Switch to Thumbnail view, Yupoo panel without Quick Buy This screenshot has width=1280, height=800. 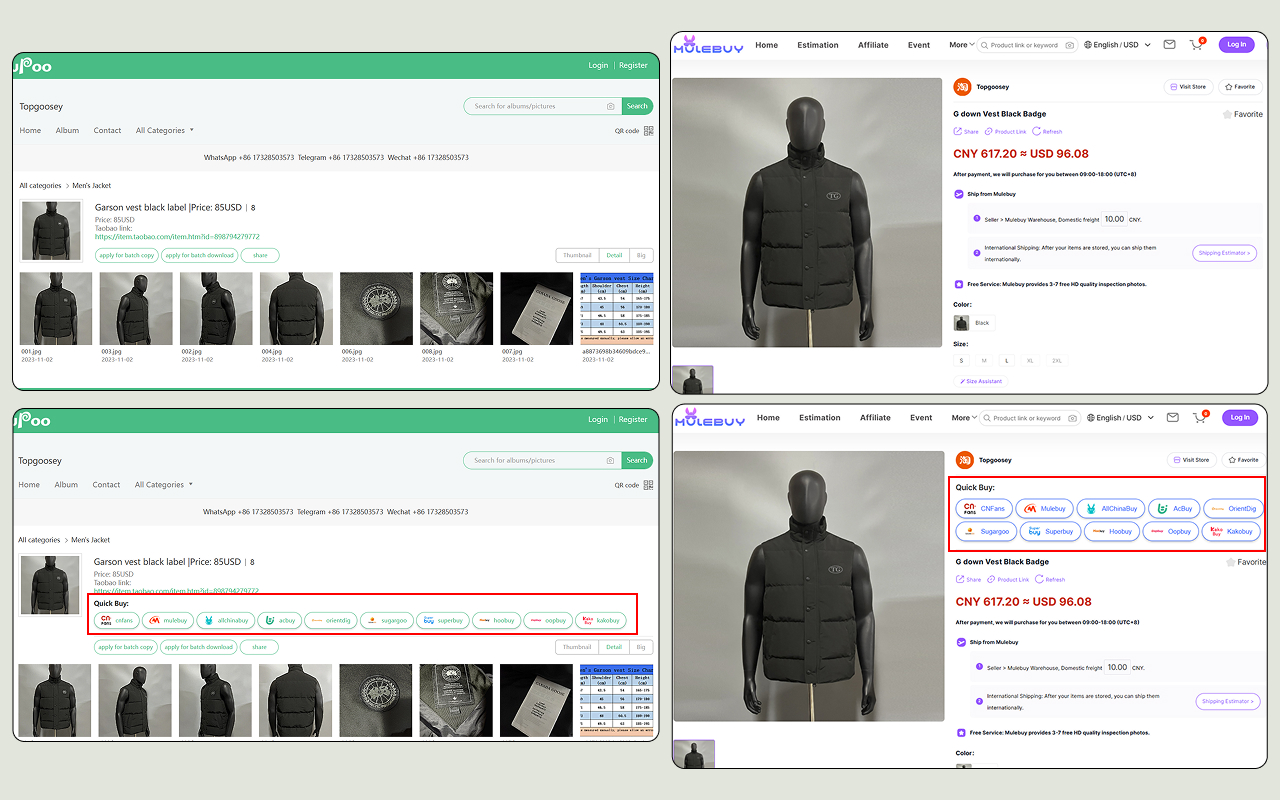[x=577, y=255]
